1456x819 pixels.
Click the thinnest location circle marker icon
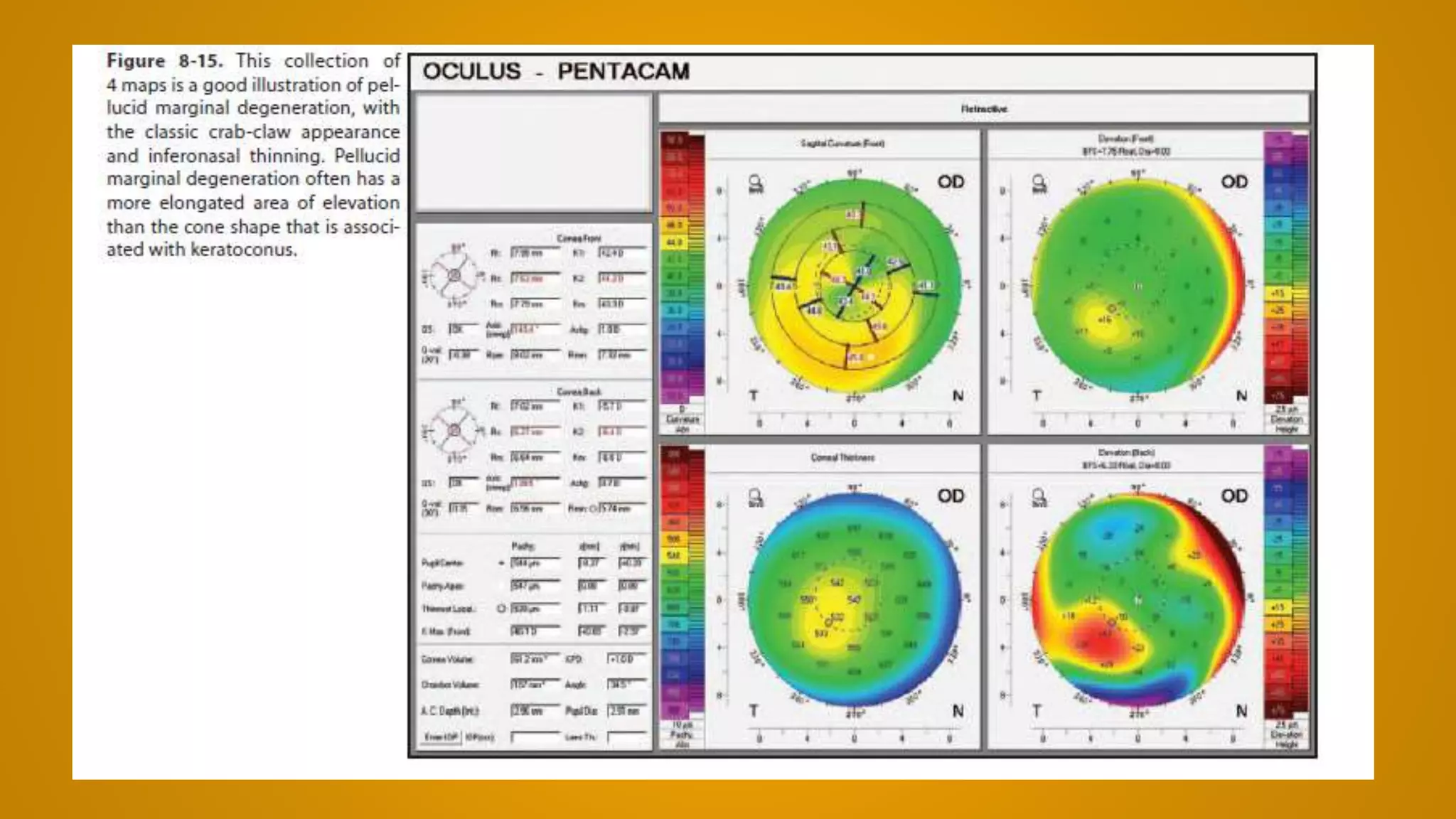pos(500,609)
